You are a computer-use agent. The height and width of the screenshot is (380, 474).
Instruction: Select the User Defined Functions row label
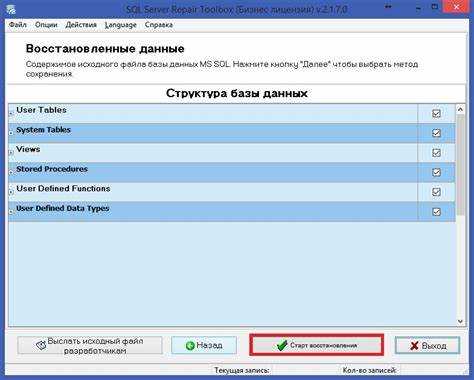click(63, 188)
